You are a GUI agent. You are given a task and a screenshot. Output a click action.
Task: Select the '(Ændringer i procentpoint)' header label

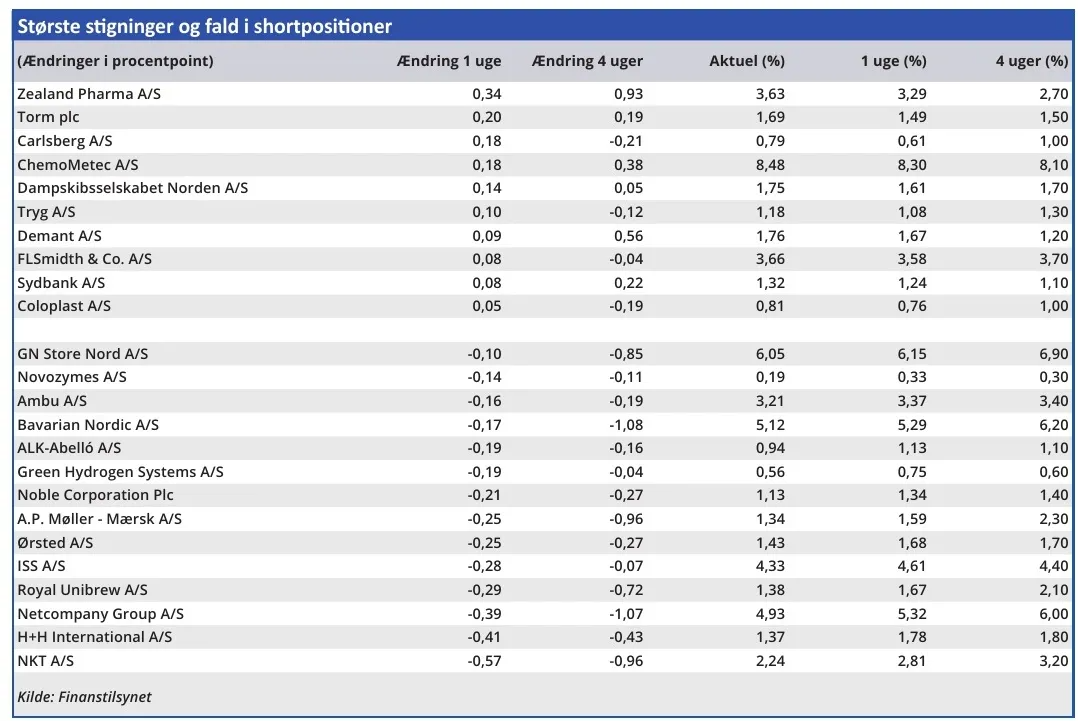pos(115,61)
